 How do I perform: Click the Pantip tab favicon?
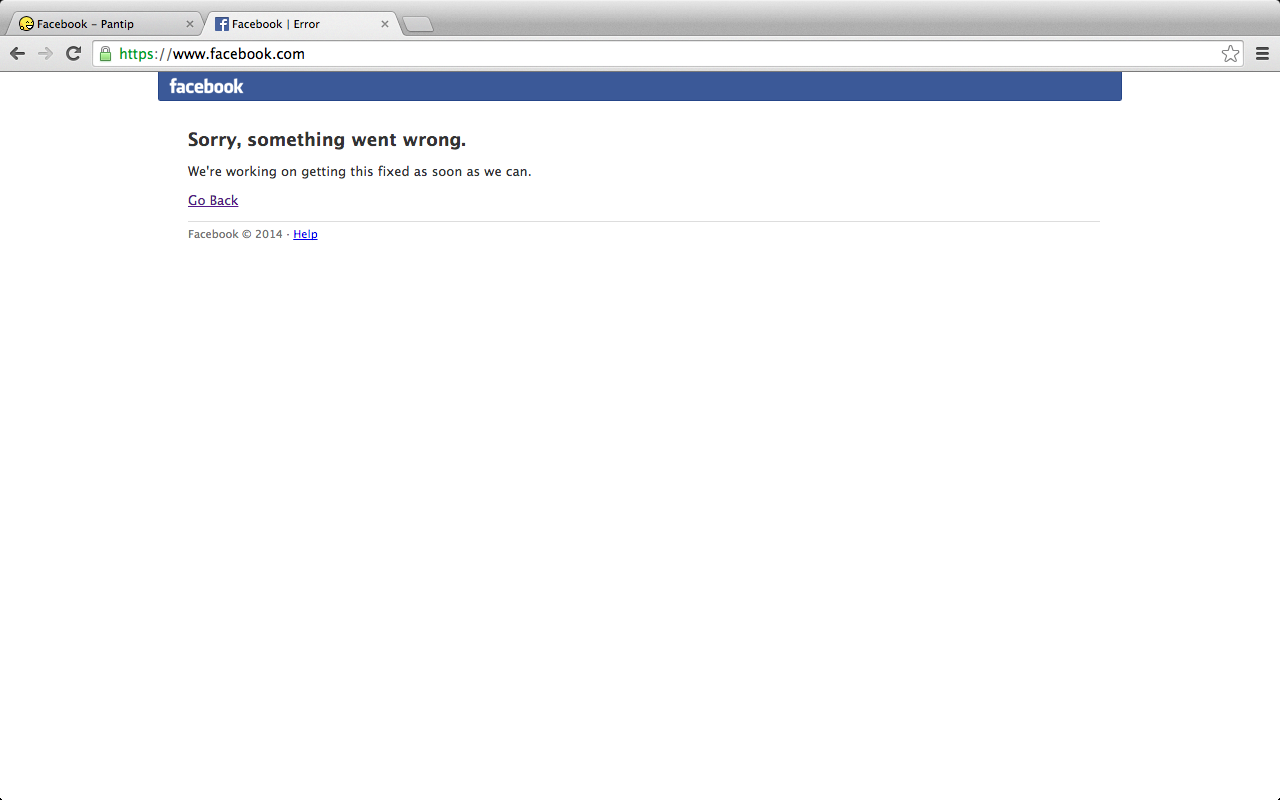26,24
